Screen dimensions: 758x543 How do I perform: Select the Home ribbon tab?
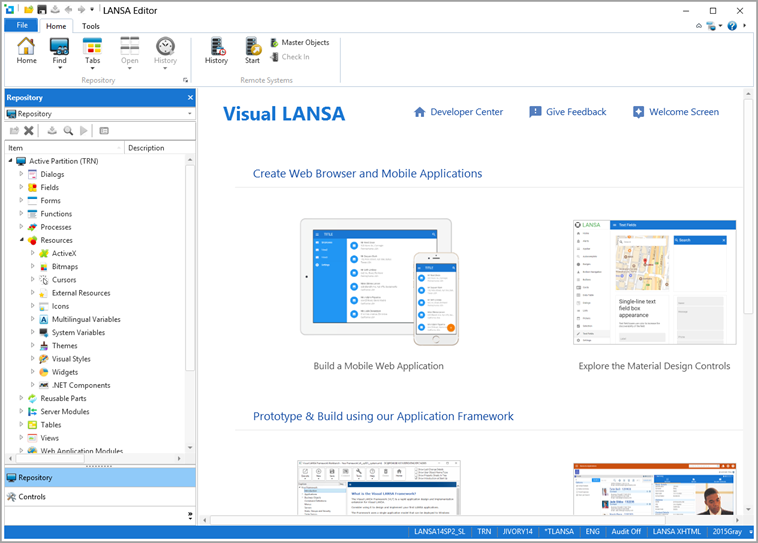(x=56, y=26)
